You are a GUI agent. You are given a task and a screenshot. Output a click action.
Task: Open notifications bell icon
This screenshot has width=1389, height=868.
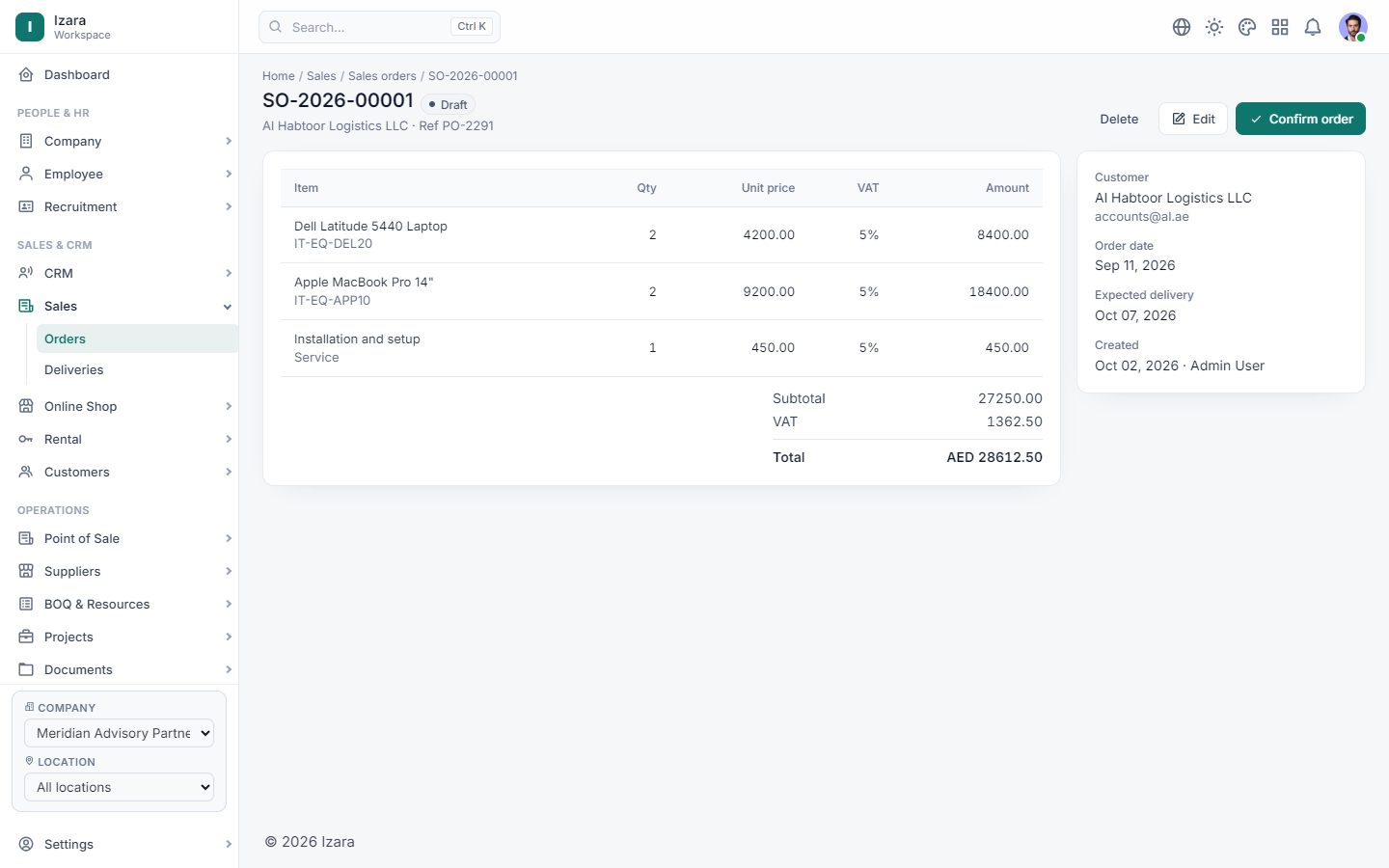(1313, 27)
